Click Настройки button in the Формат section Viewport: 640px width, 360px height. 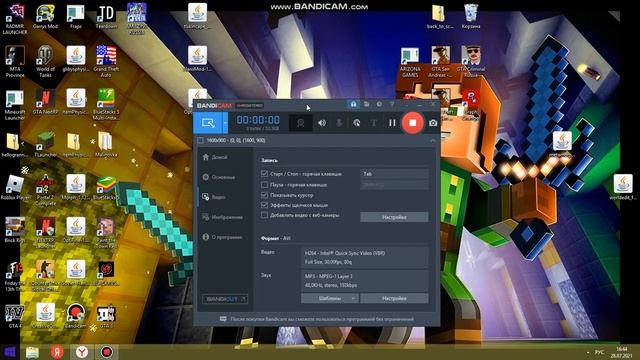[x=394, y=298]
